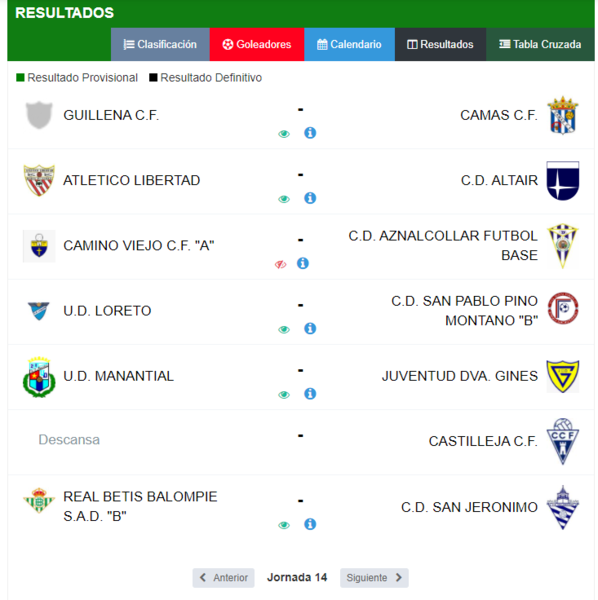
Task: Click info icon for Camino Viejo match
Action: [303, 263]
